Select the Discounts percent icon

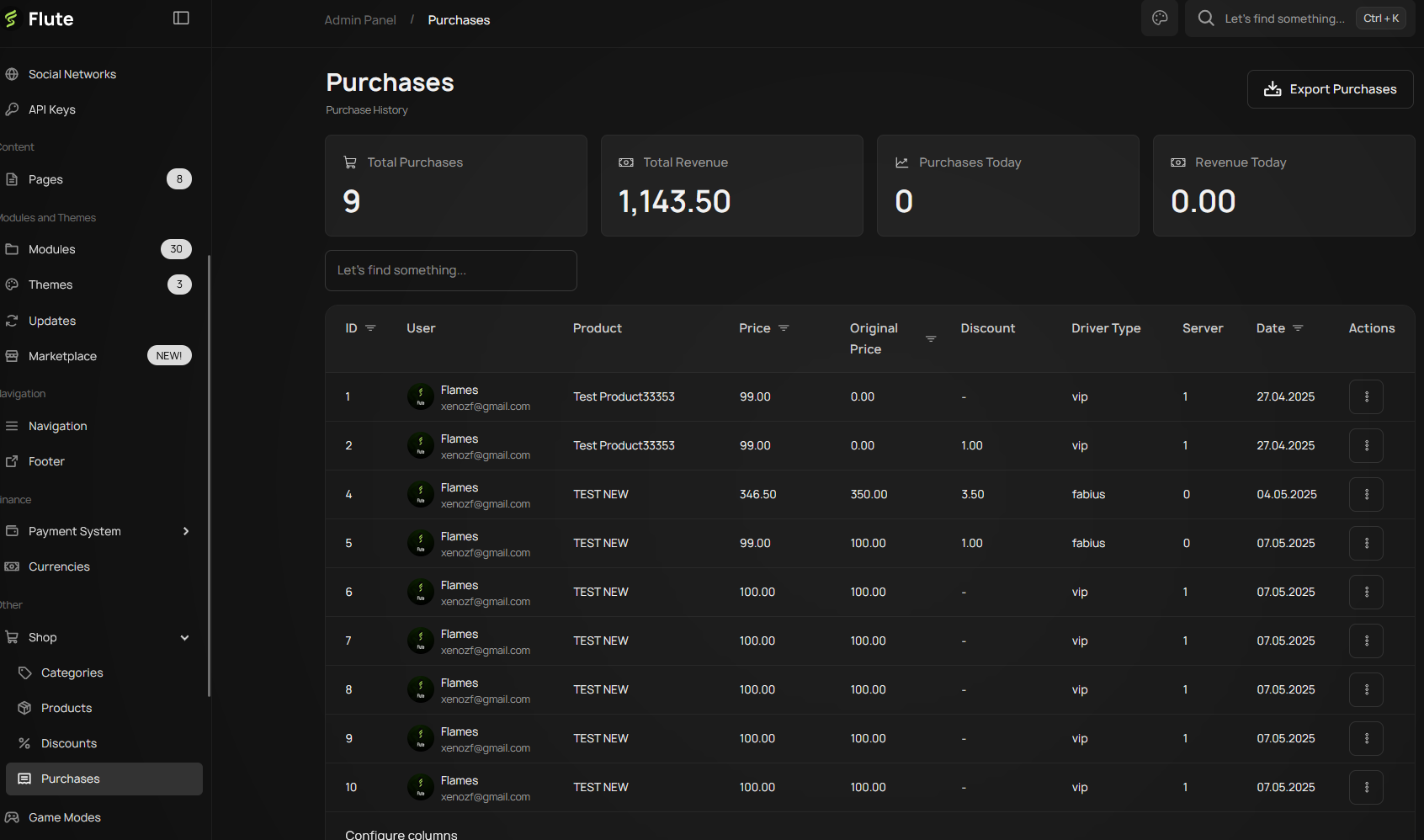(24, 742)
